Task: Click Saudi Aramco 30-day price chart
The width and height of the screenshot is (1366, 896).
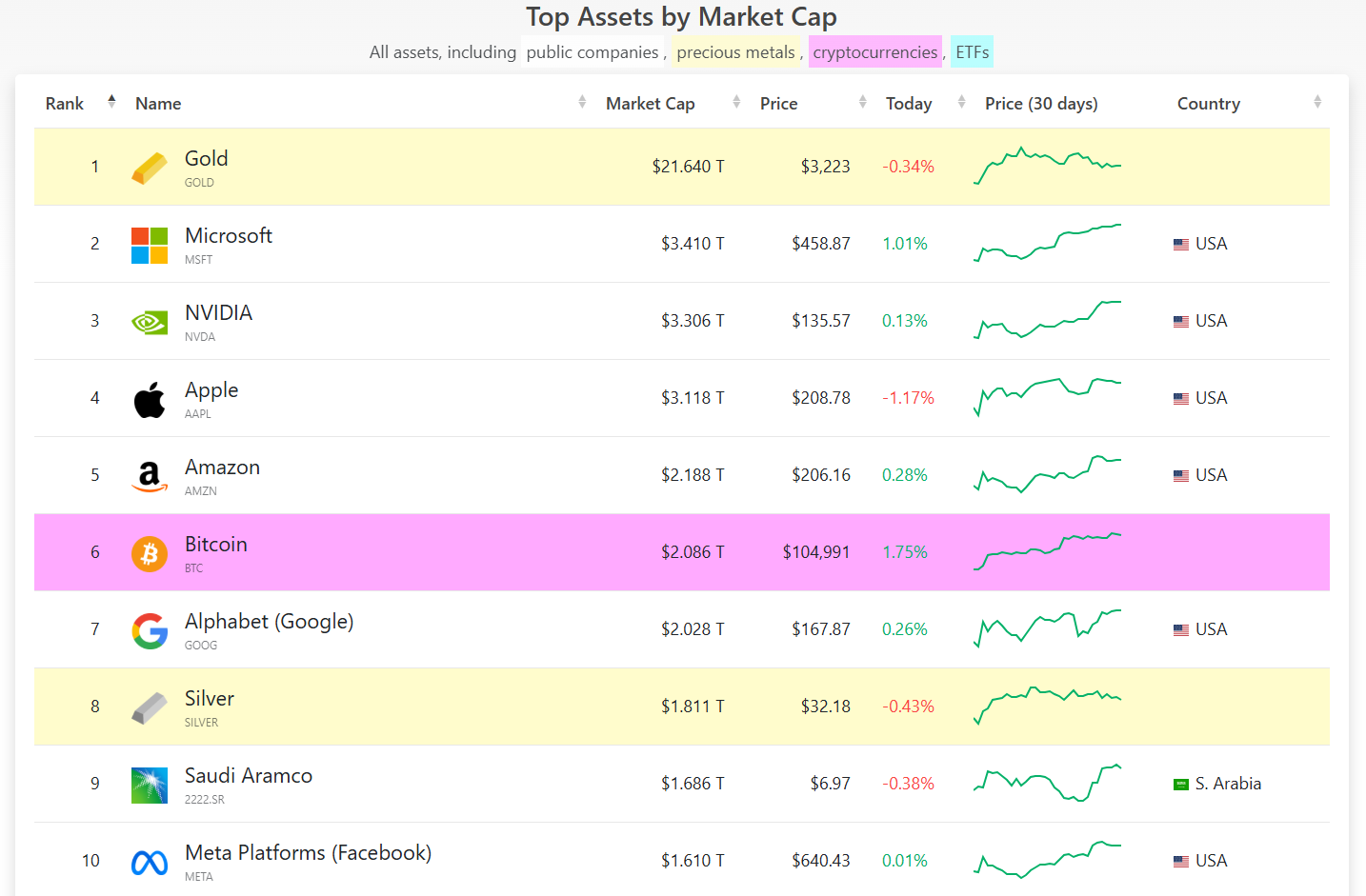Action: 1048,783
